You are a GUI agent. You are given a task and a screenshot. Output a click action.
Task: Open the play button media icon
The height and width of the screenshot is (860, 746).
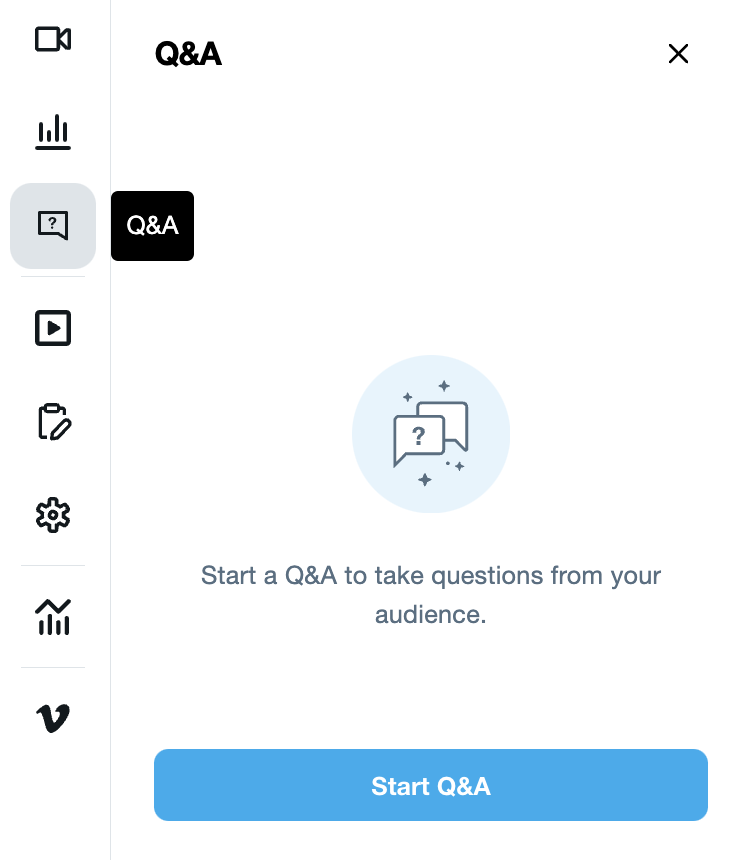(53, 328)
